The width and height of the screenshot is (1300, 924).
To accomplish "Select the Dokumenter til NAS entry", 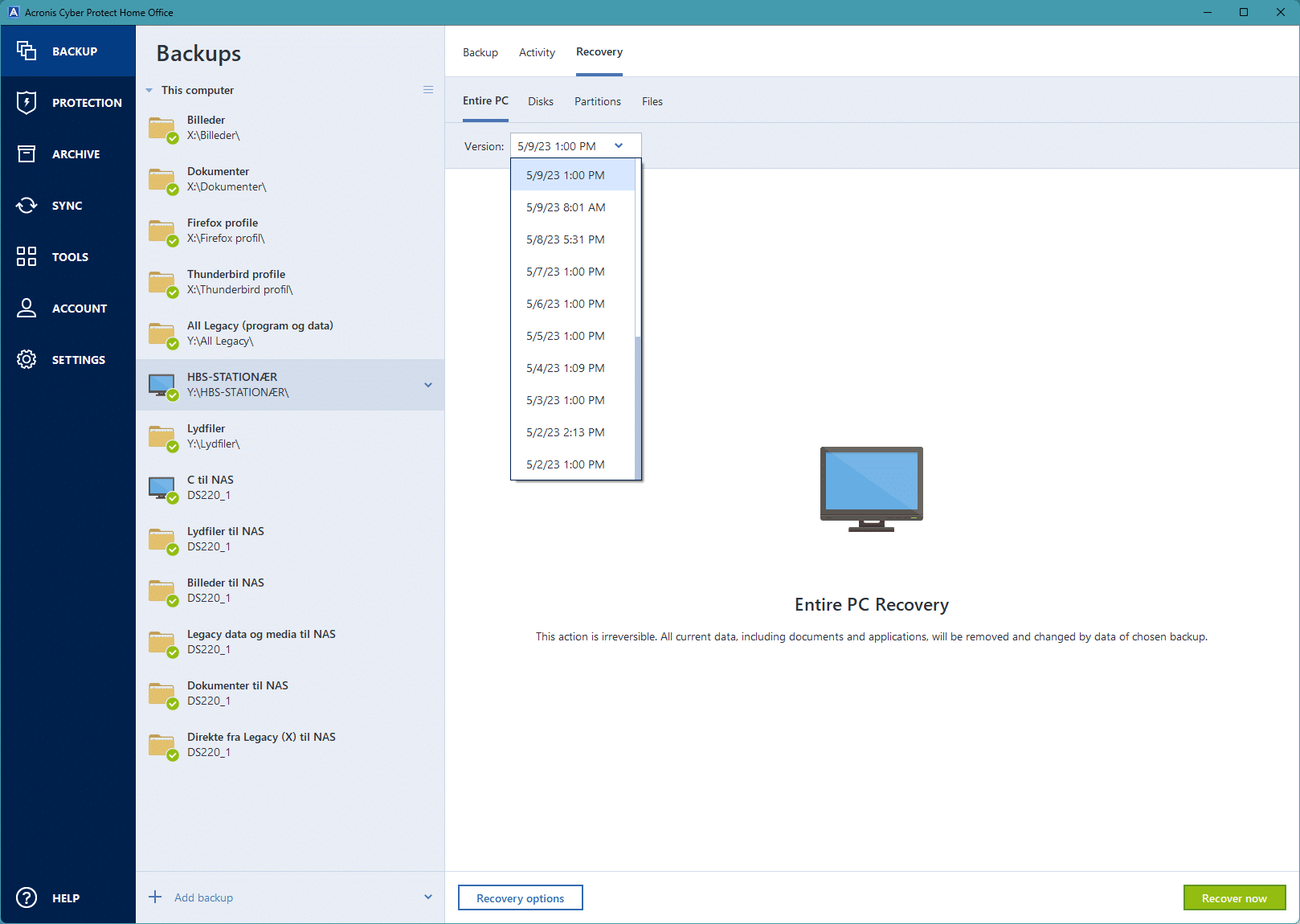I will pyautogui.click(x=290, y=693).
